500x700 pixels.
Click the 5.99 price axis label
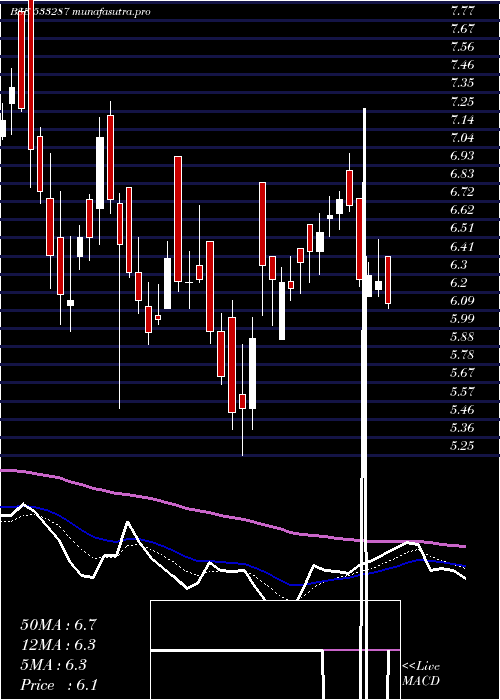(462, 319)
